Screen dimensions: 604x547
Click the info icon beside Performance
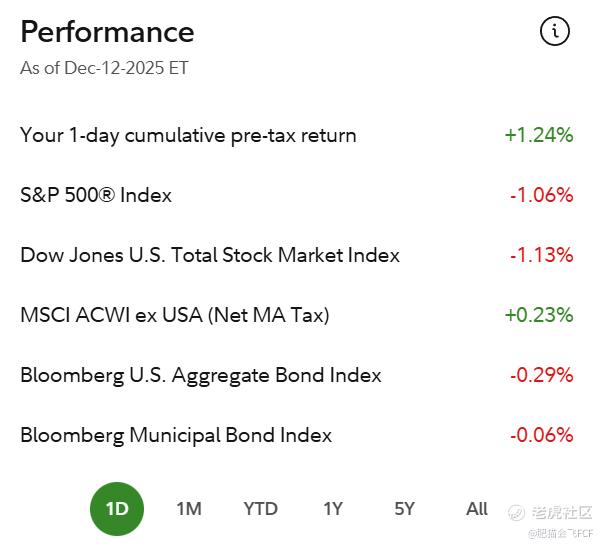tap(554, 31)
